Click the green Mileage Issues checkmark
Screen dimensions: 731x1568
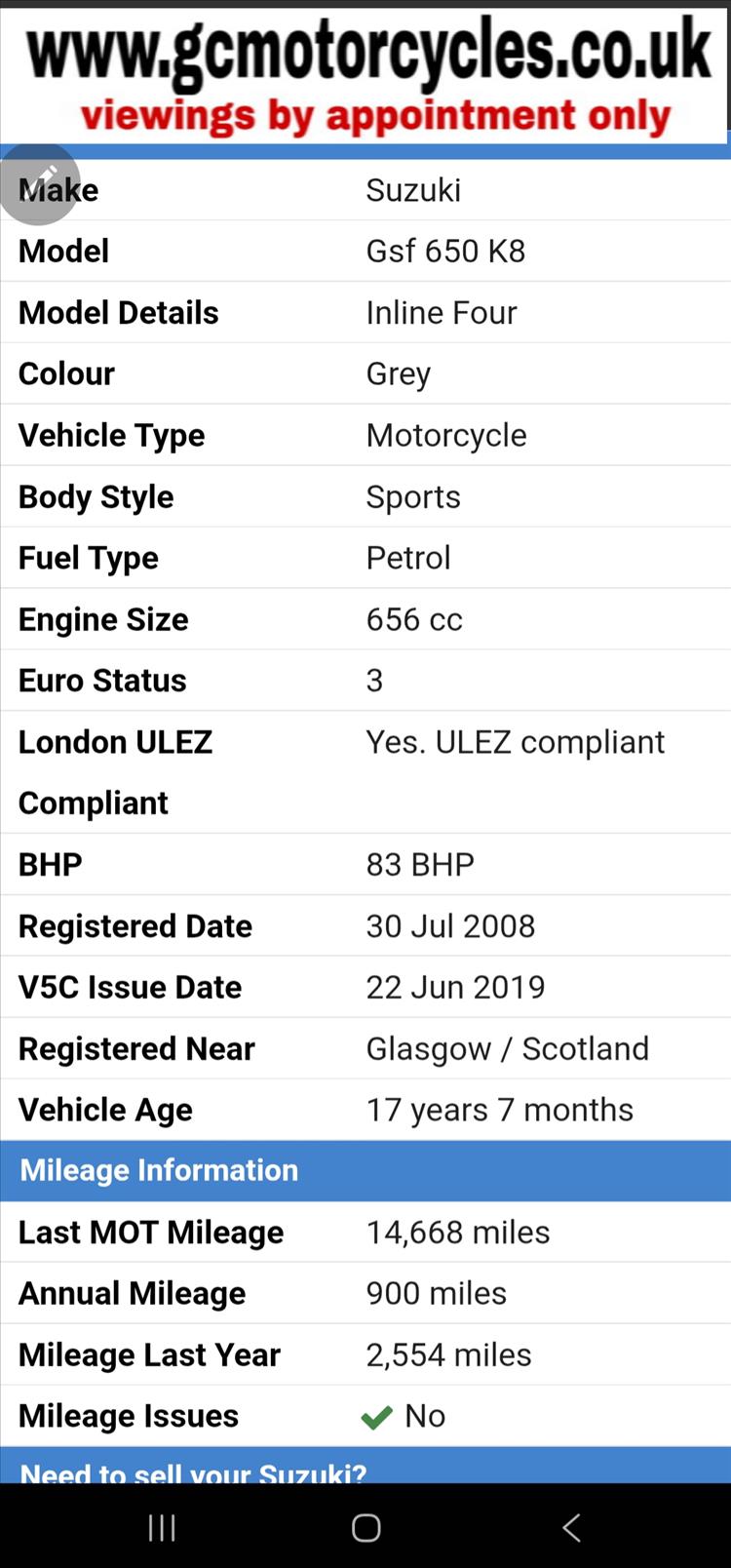point(376,1417)
